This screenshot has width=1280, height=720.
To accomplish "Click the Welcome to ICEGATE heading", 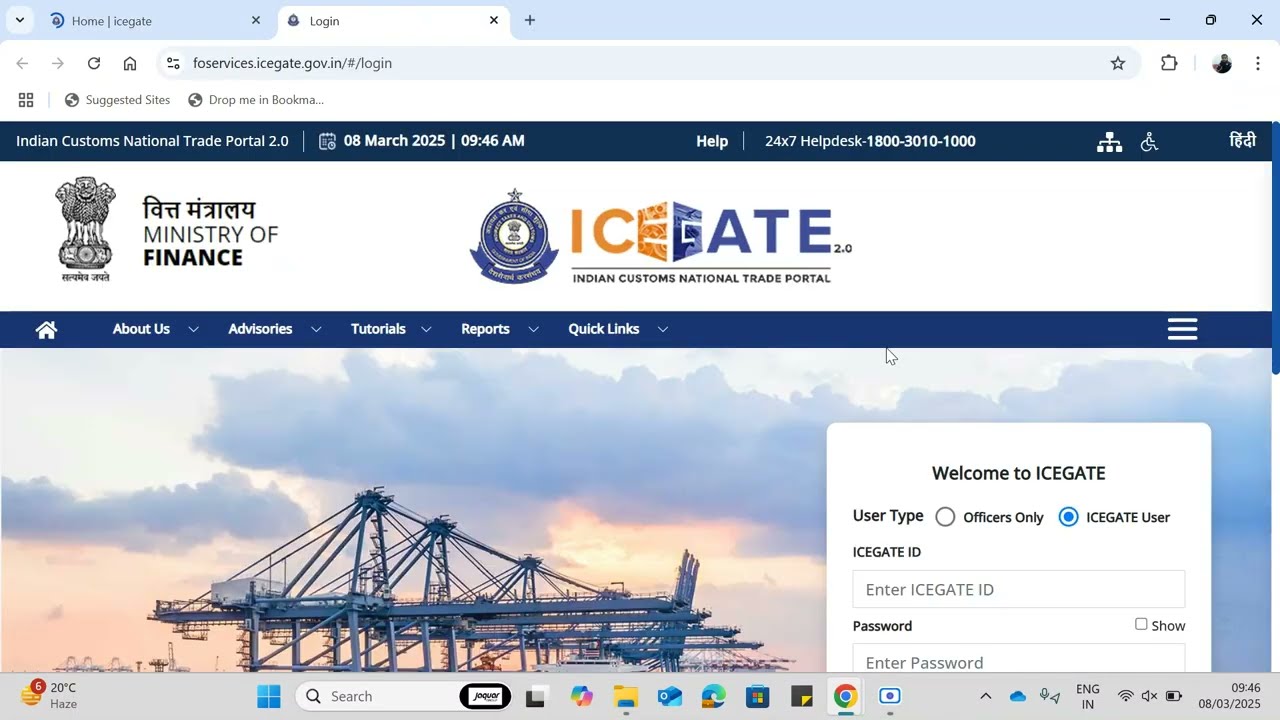I will click(x=1018, y=473).
